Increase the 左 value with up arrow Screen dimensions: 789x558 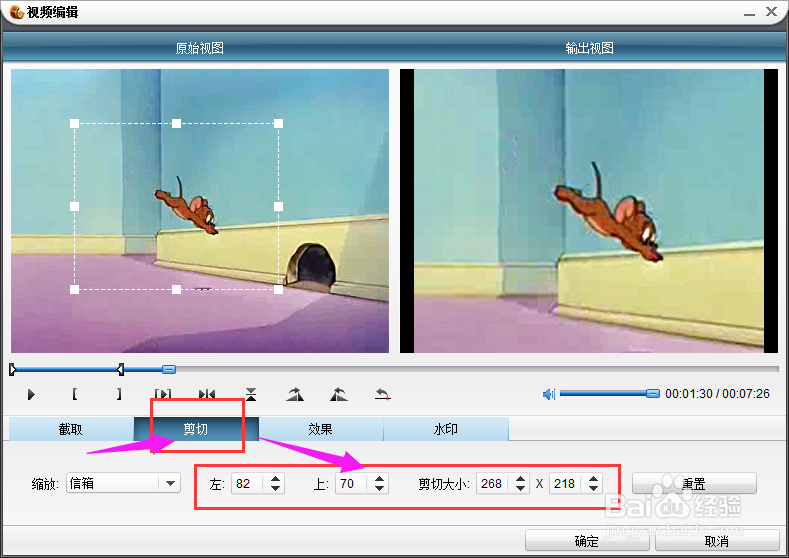(275, 479)
